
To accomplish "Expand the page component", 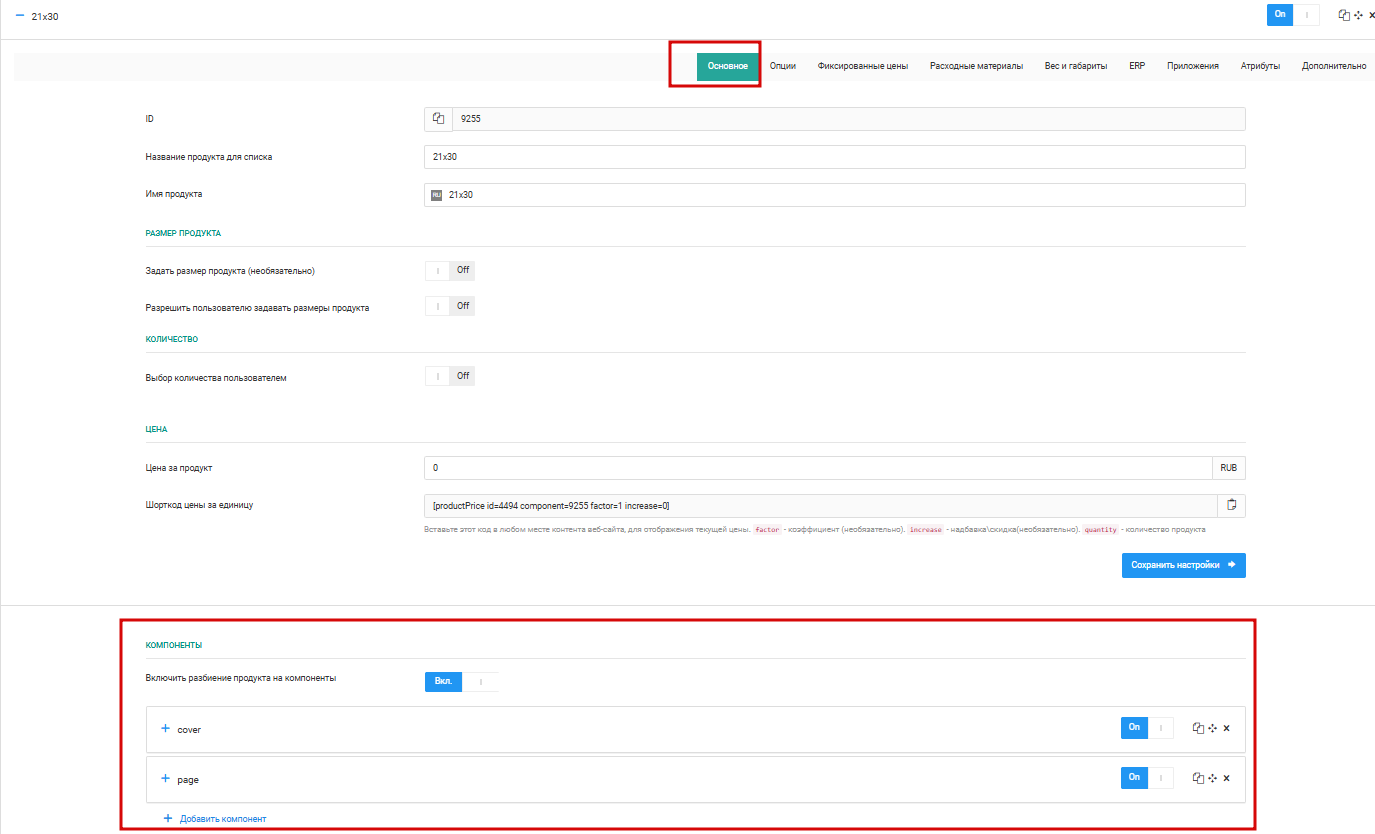I will point(166,778).
